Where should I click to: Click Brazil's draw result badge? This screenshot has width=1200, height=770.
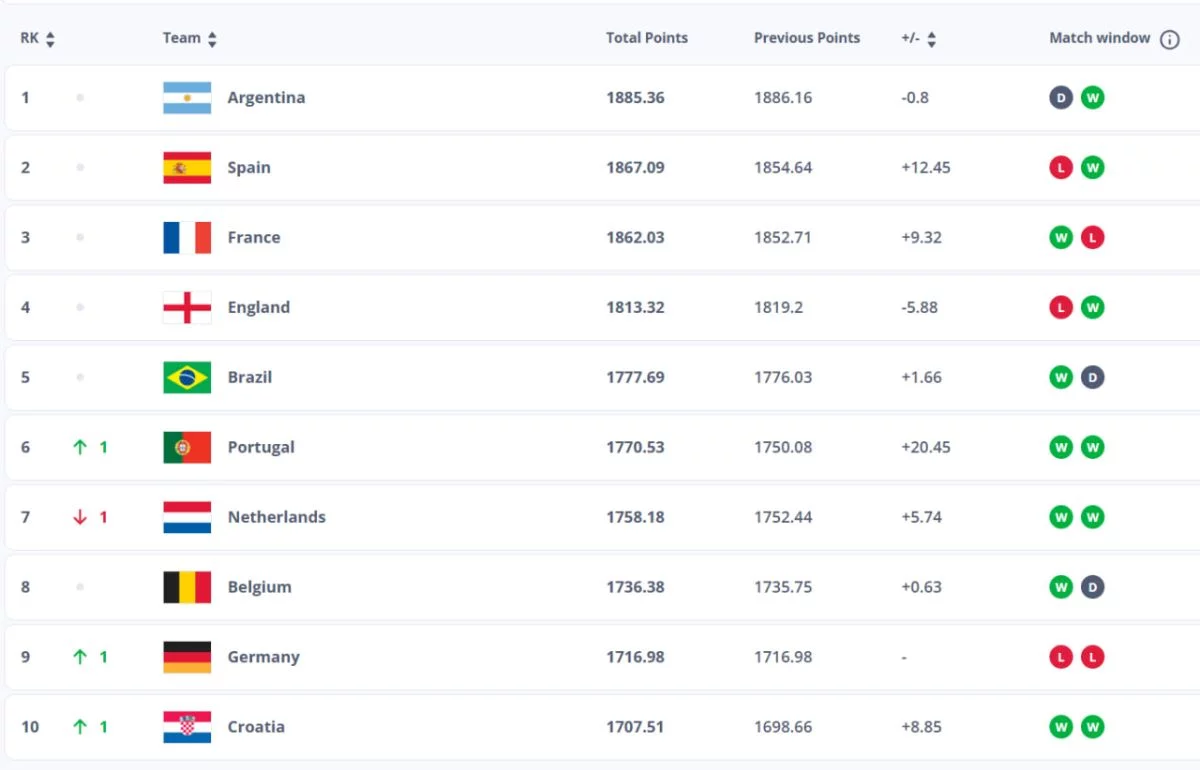[1093, 378]
